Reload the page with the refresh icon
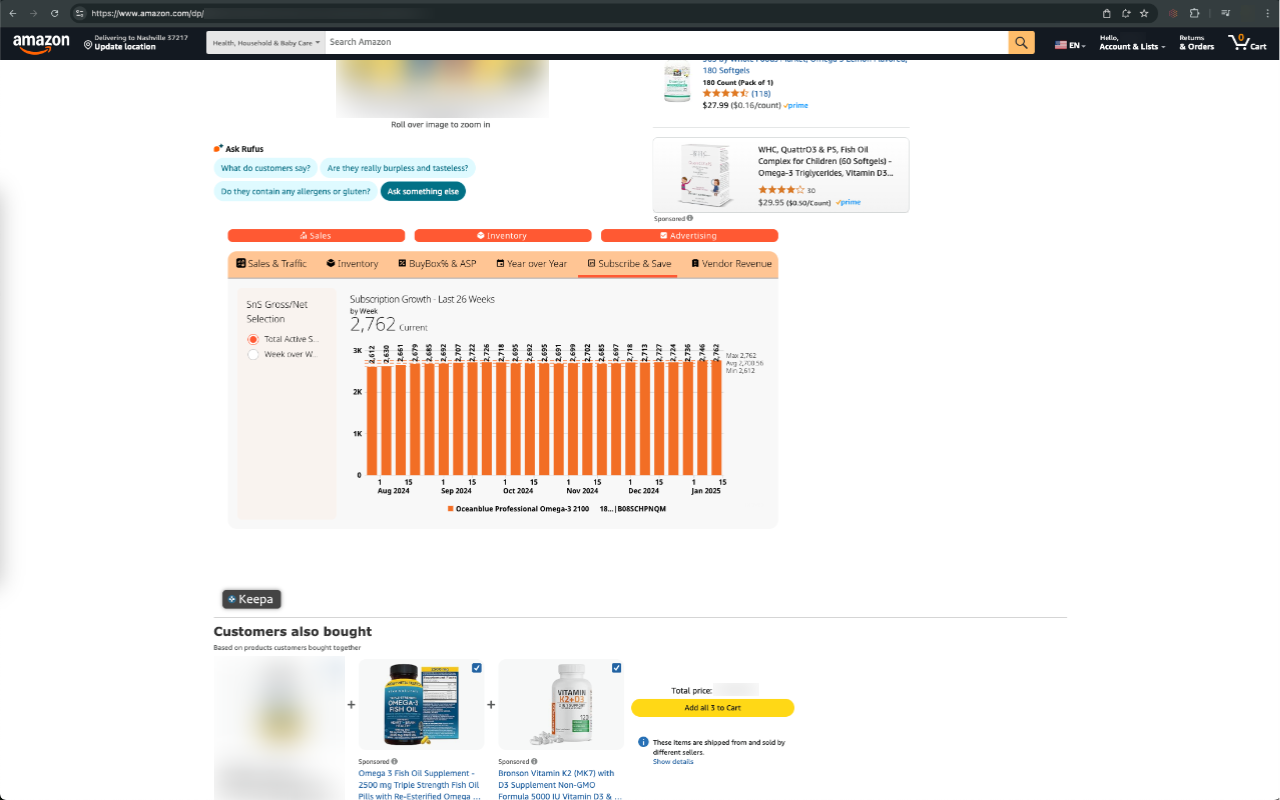This screenshot has height=800, width=1280. [54, 13]
